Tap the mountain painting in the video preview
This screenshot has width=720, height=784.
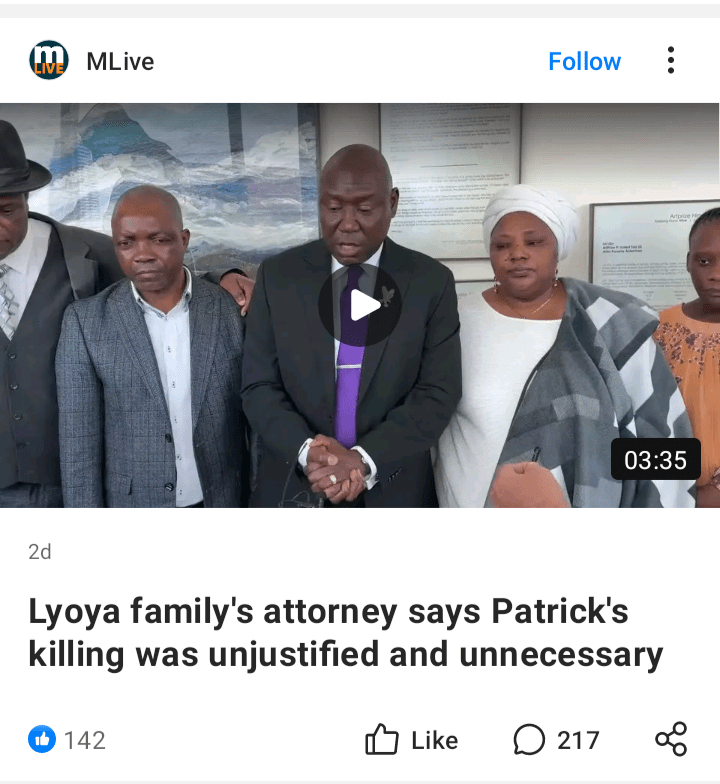coord(190,170)
